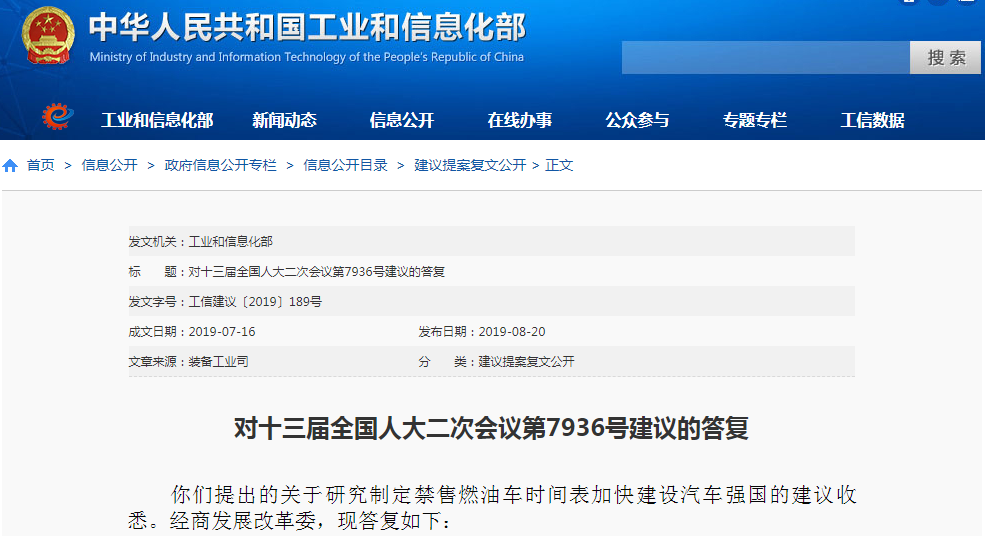Click the English ministry name subtitle
Screen dimensions: 985x536
(307, 57)
